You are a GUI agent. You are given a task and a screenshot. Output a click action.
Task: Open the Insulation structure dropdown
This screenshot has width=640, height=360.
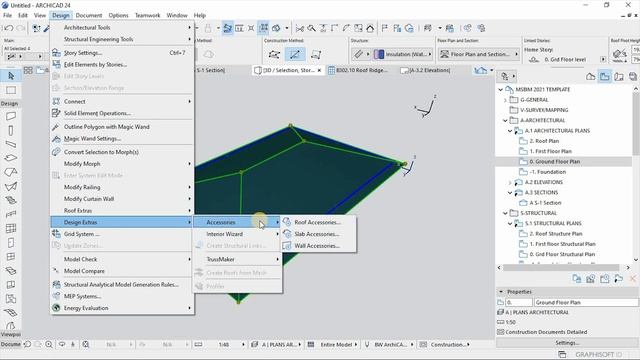(x=403, y=54)
